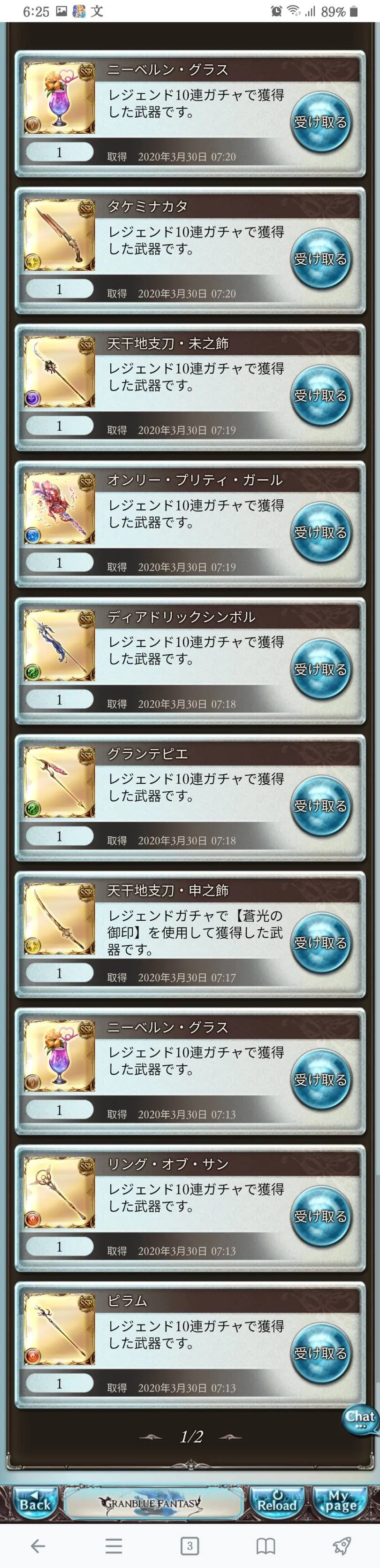The width and height of the screenshot is (380, 1568).
Task: Go to the next page arrow beside 1/2
Action: (x=230, y=1437)
